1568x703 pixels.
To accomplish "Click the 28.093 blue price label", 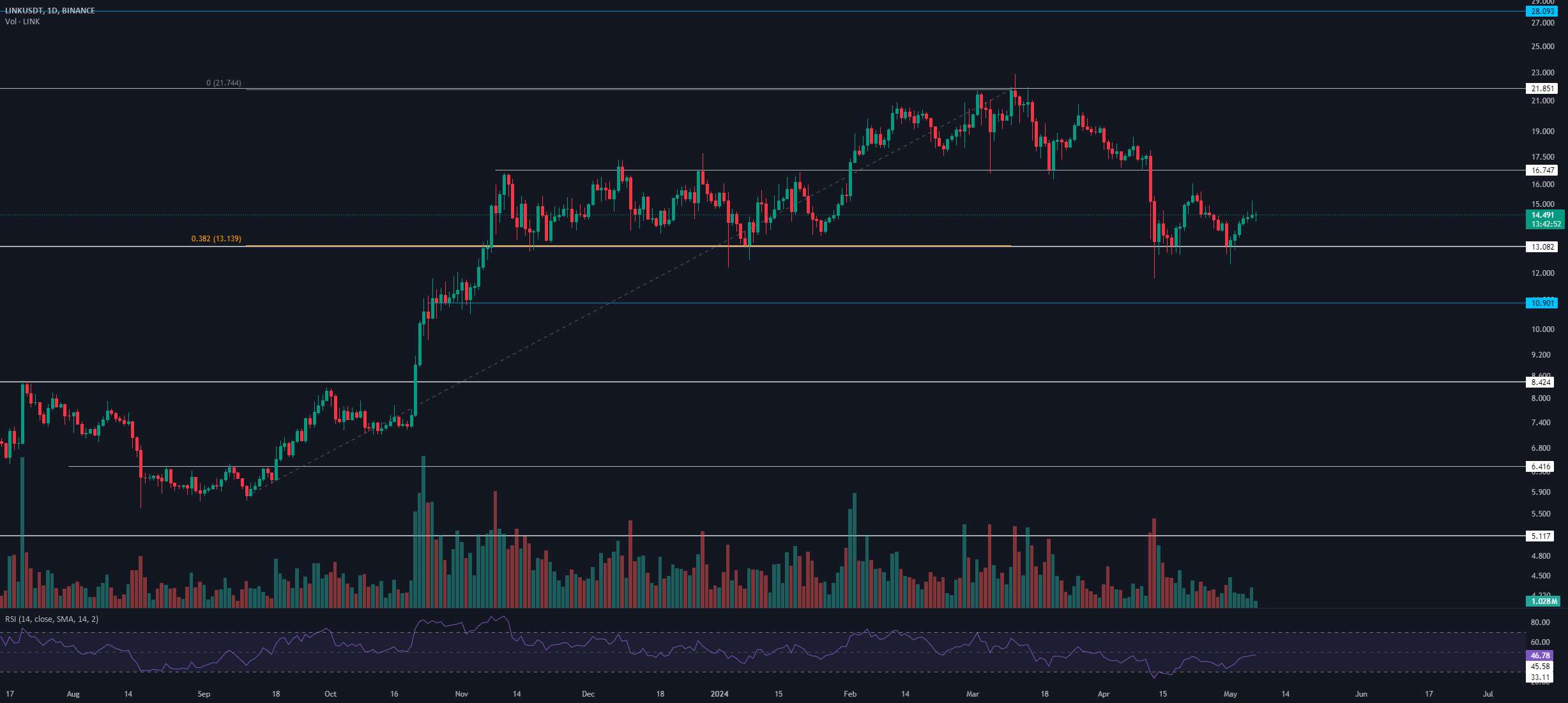I will tap(1542, 11).
